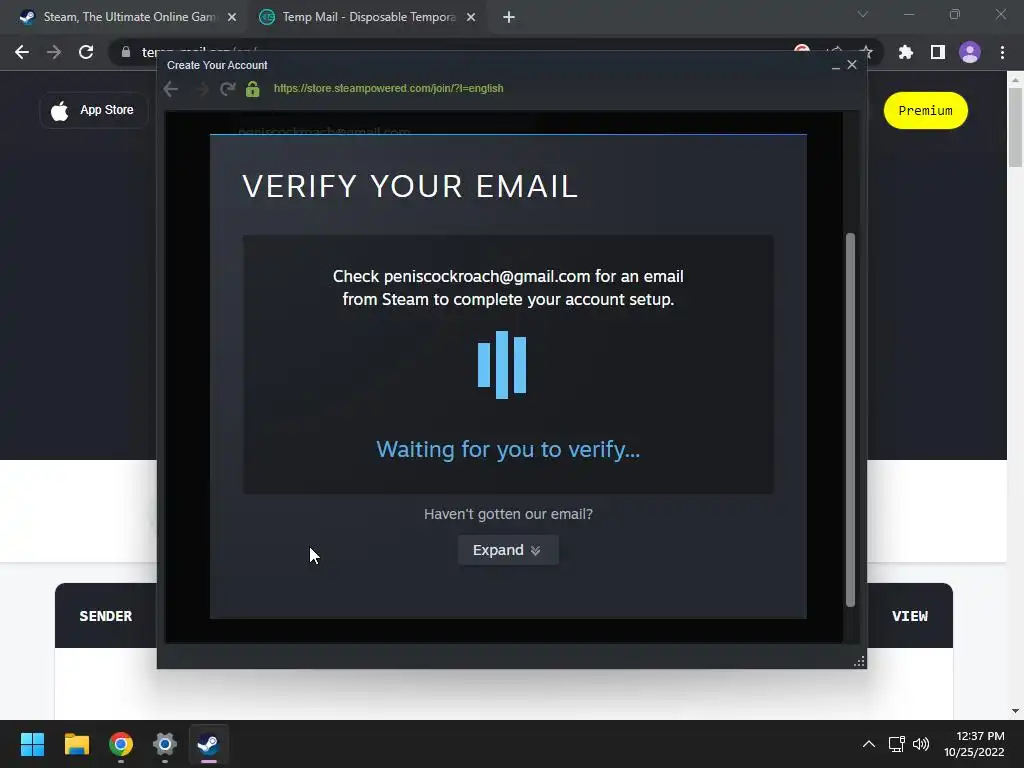The height and width of the screenshot is (768, 1024).
Task: Close the Steam browser tab
Action: coord(232,17)
